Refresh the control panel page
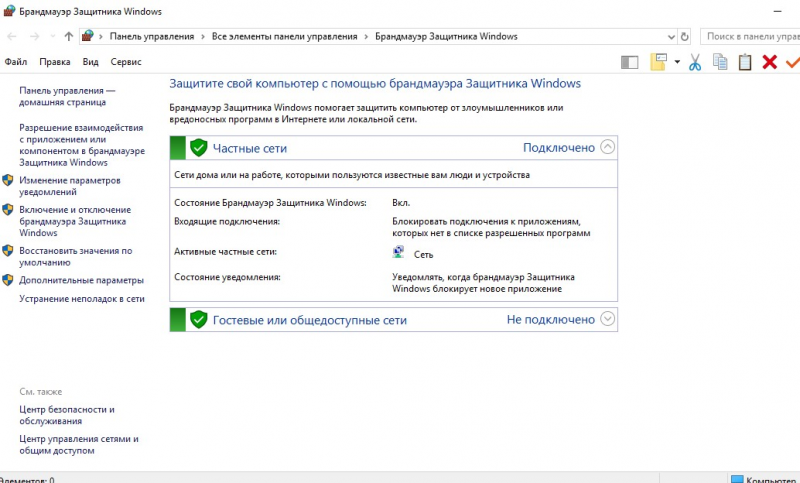Image resolution: width=800 pixels, height=483 pixels. (685, 37)
